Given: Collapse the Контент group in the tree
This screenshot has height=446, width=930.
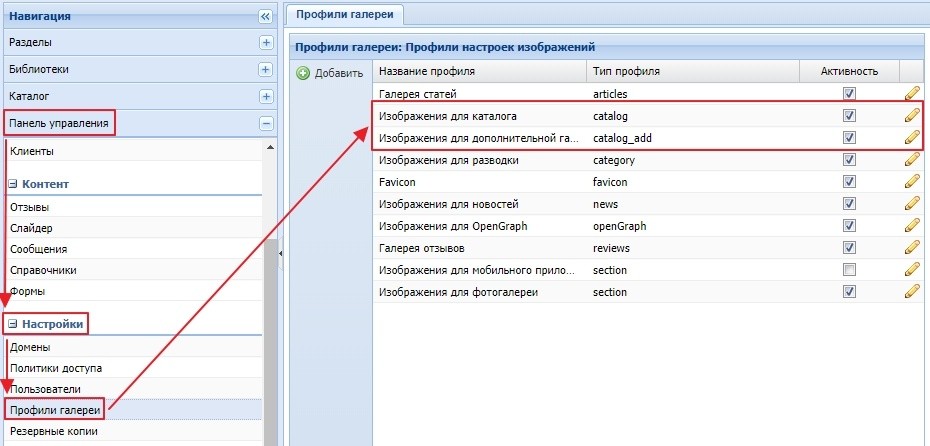Looking at the screenshot, I should coord(14,185).
